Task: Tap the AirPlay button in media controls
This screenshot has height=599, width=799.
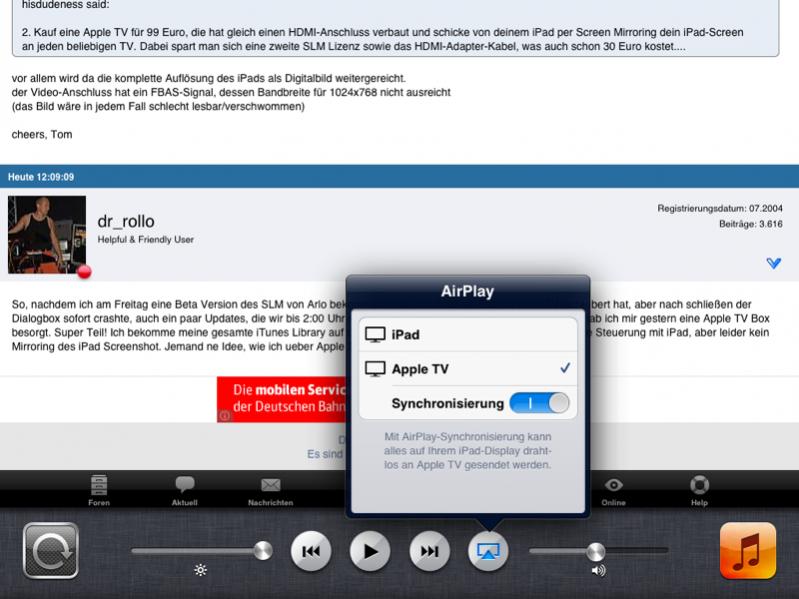Action: [x=488, y=551]
